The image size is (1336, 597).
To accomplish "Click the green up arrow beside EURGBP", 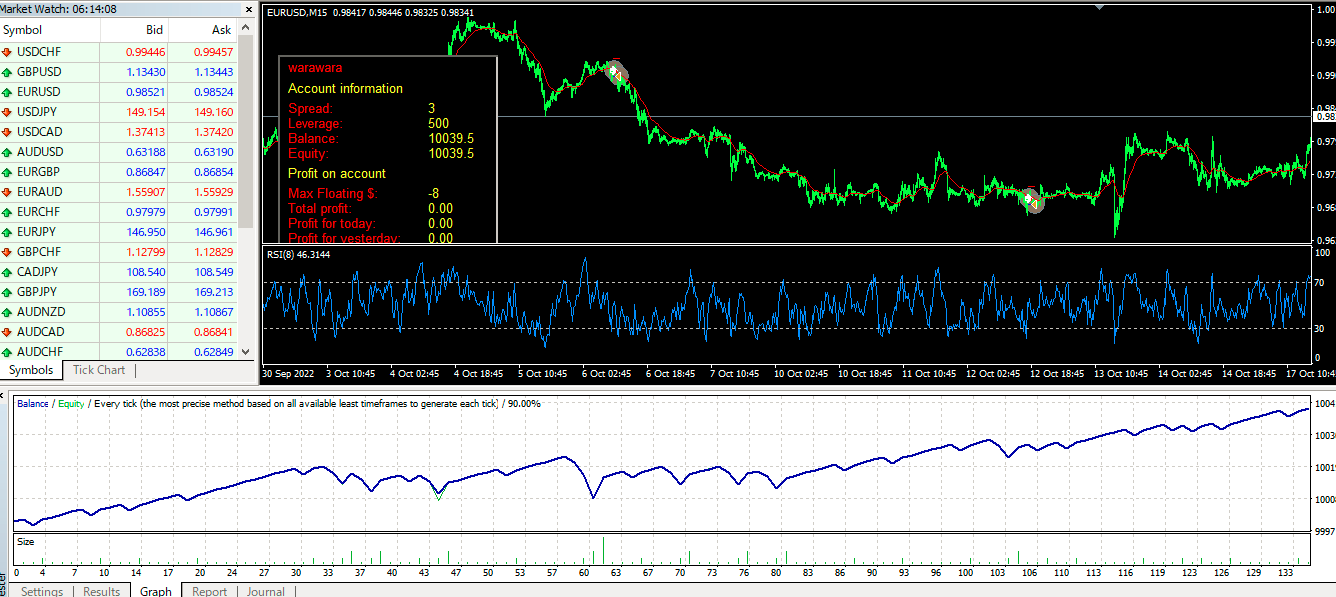I will [7, 172].
